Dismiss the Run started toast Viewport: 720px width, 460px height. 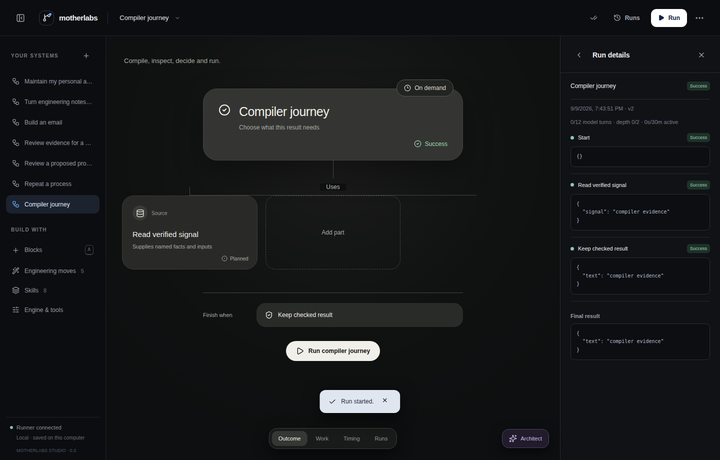pyautogui.click(x=385, y=400)
